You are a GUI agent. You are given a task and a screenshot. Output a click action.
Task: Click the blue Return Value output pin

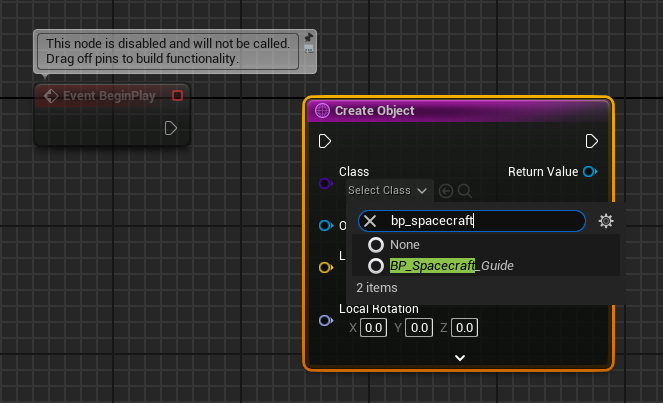[x=590, y=172]
